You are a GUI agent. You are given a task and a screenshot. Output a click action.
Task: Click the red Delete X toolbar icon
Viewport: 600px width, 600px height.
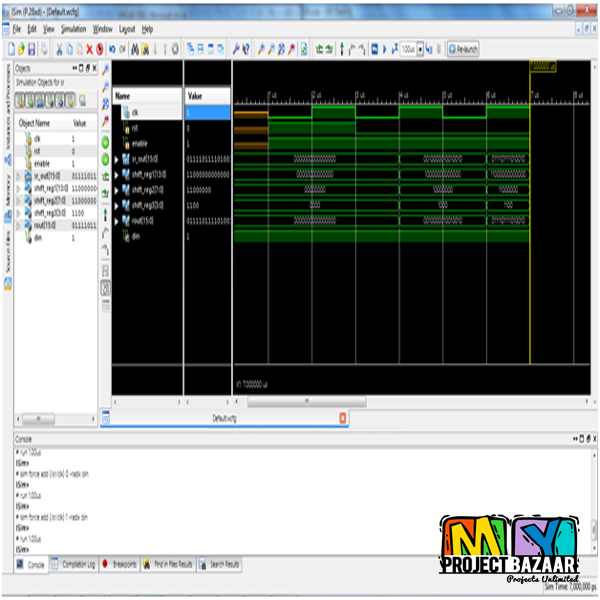point(88,48)
